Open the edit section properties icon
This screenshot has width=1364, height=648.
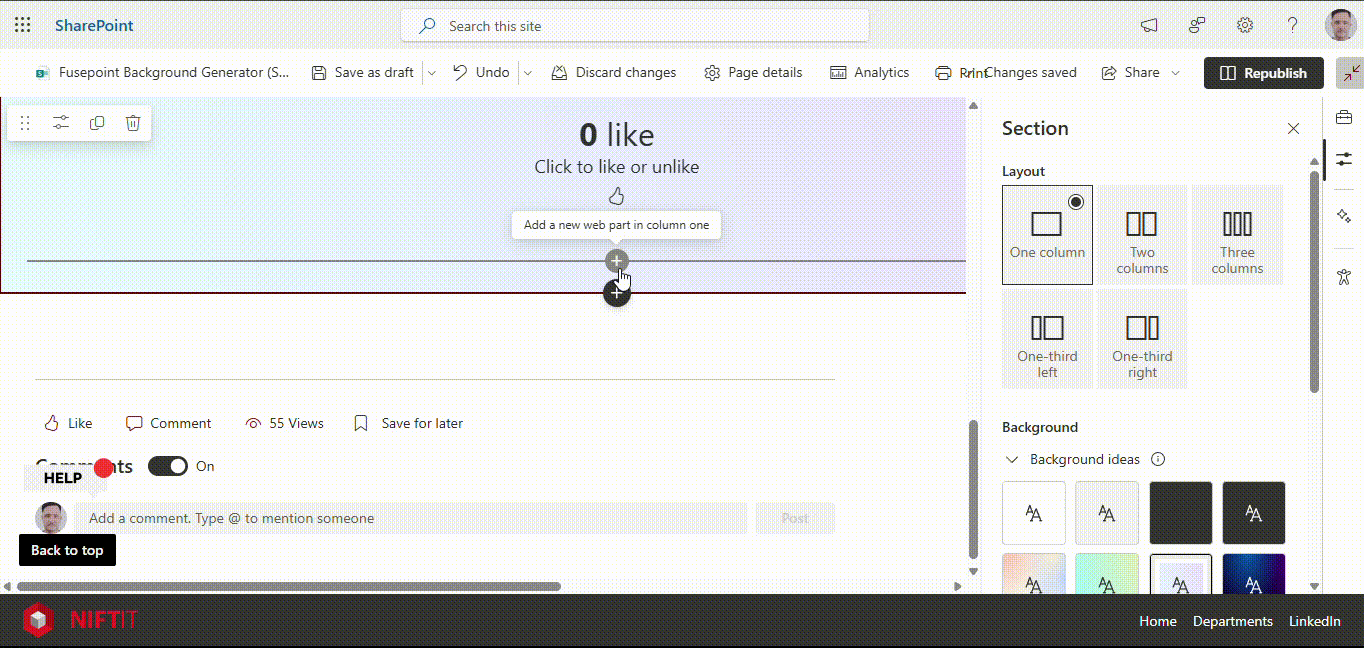(61, 123)
